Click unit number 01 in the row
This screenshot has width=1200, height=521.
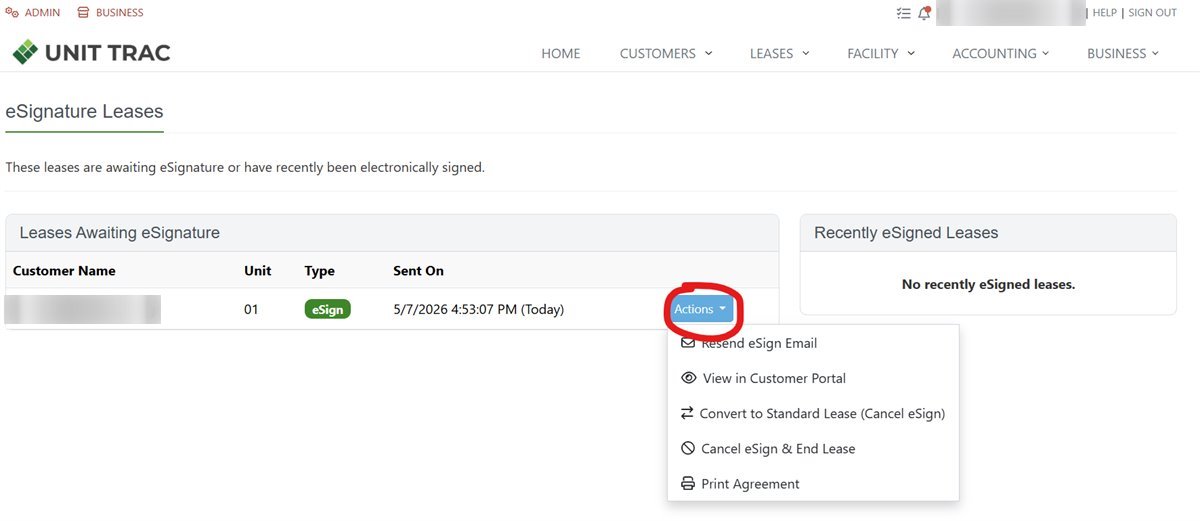coord(251,310)
